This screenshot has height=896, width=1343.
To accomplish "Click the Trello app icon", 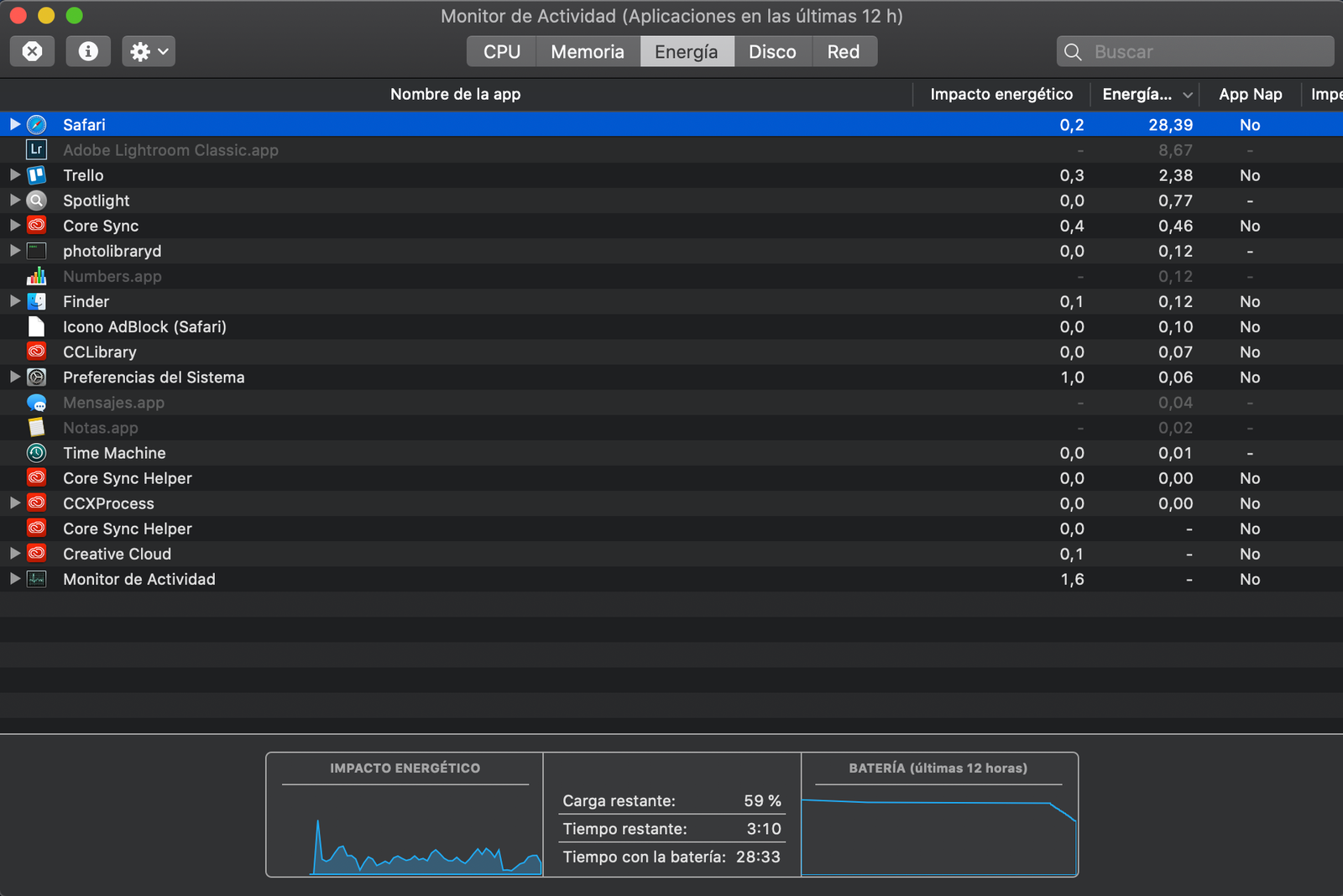I will [x=36, y=175].
